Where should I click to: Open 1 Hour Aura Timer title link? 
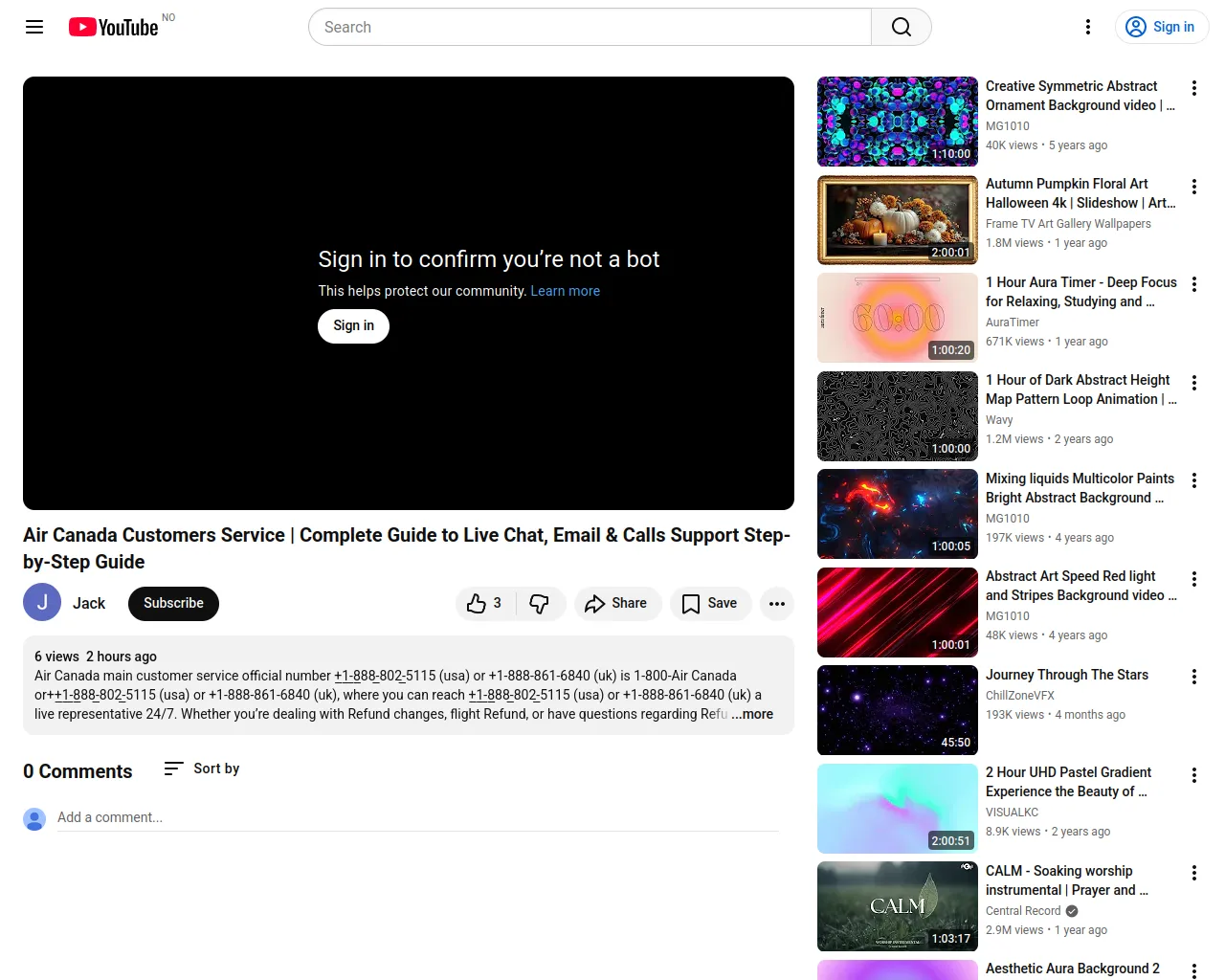[1081, 292]
